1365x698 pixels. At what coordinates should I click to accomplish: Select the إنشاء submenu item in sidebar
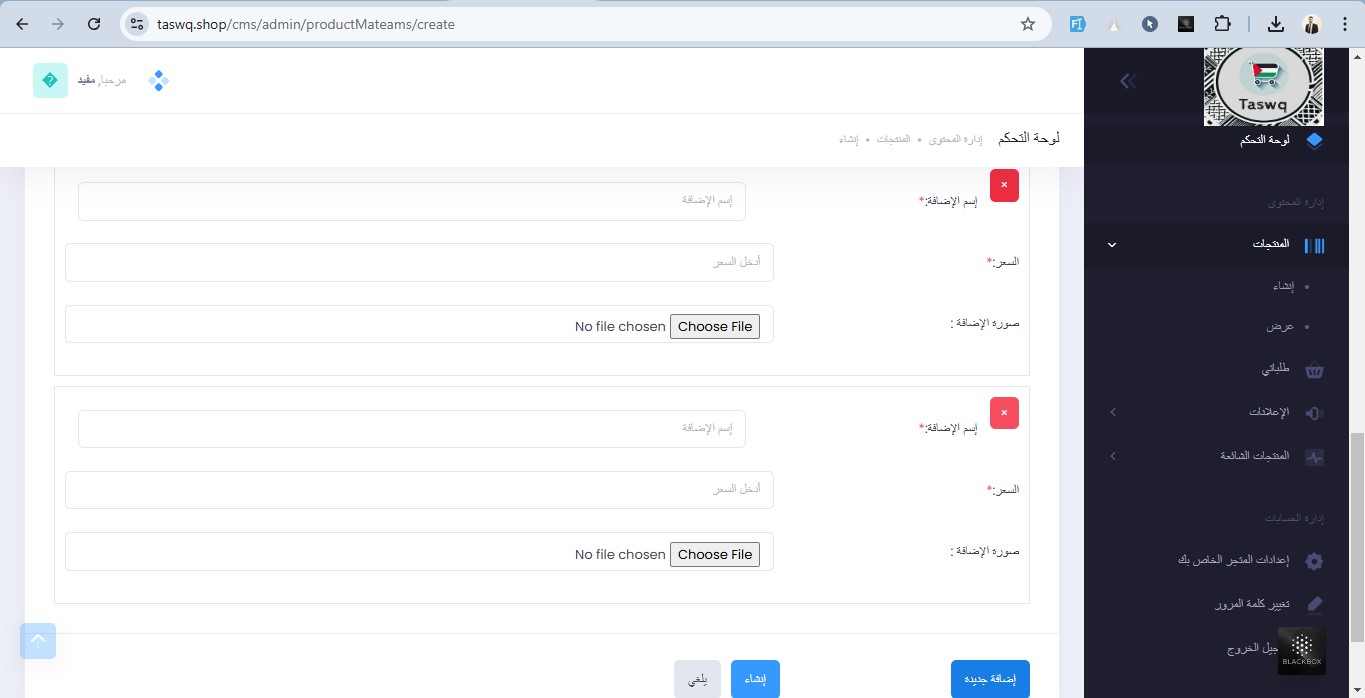click(1282, 287)
